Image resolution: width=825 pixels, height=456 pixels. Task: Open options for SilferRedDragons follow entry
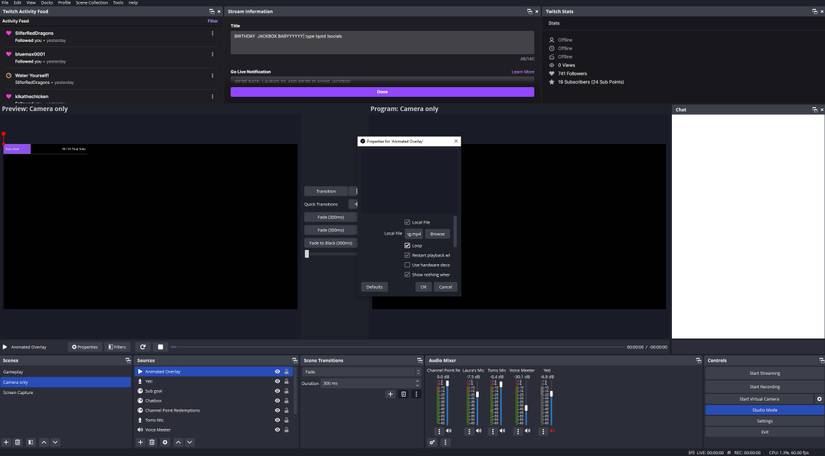212,33
